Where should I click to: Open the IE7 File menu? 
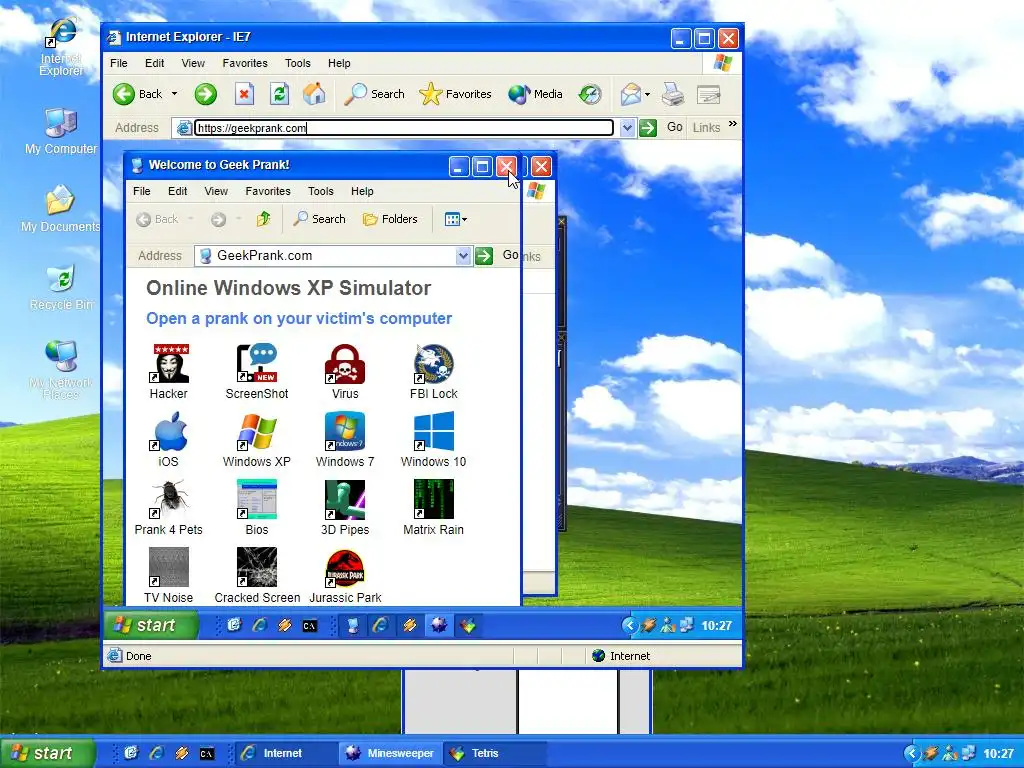click(119, 63)
